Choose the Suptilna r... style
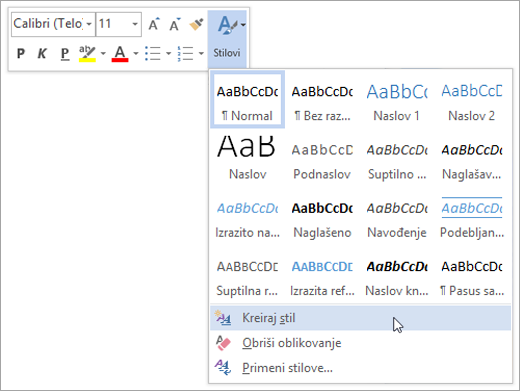The width and height of the screenshot is (520, 391). pos(247,275)
